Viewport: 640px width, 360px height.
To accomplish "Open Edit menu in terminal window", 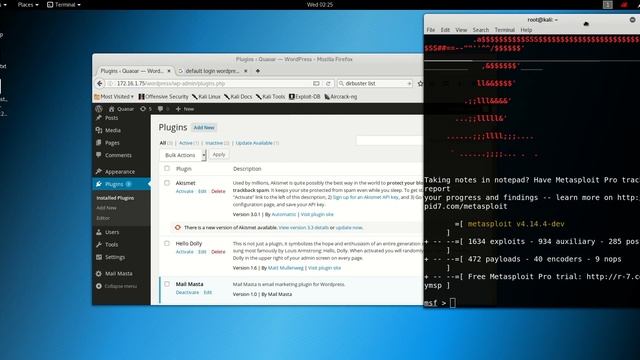I will [x=445, y=30].
